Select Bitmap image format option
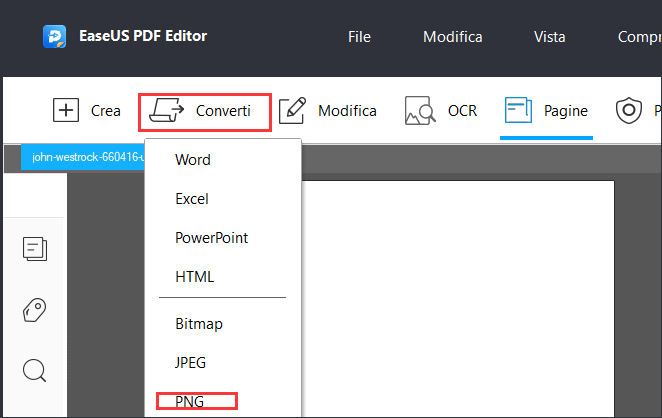 click(199, 324)
